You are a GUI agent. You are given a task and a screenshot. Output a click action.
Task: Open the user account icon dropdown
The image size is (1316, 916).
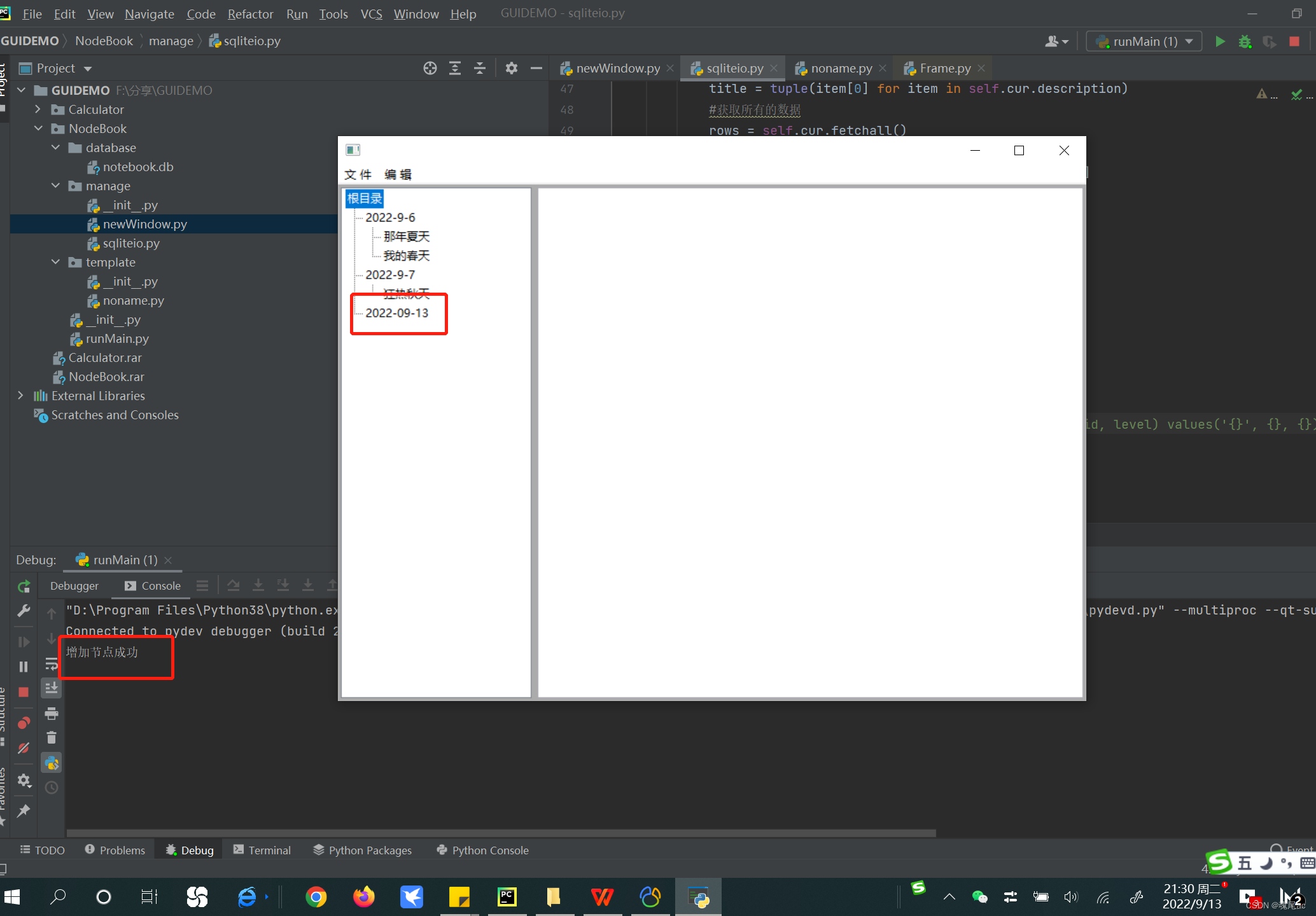[x=1056, y=41]
